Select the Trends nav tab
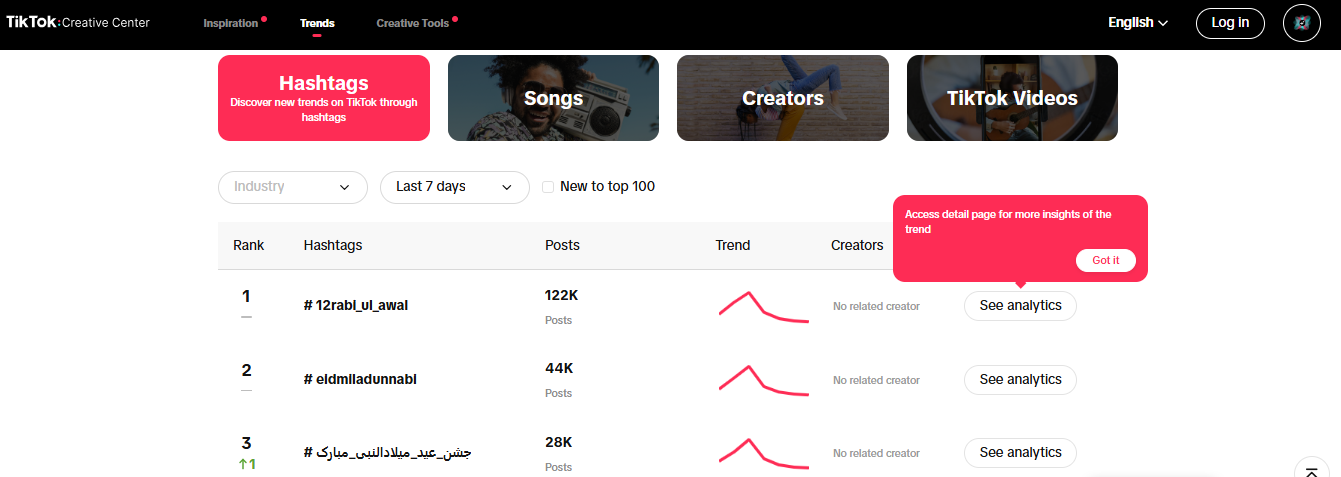Viewport: 1341px width, 477px height. (317, 23)
